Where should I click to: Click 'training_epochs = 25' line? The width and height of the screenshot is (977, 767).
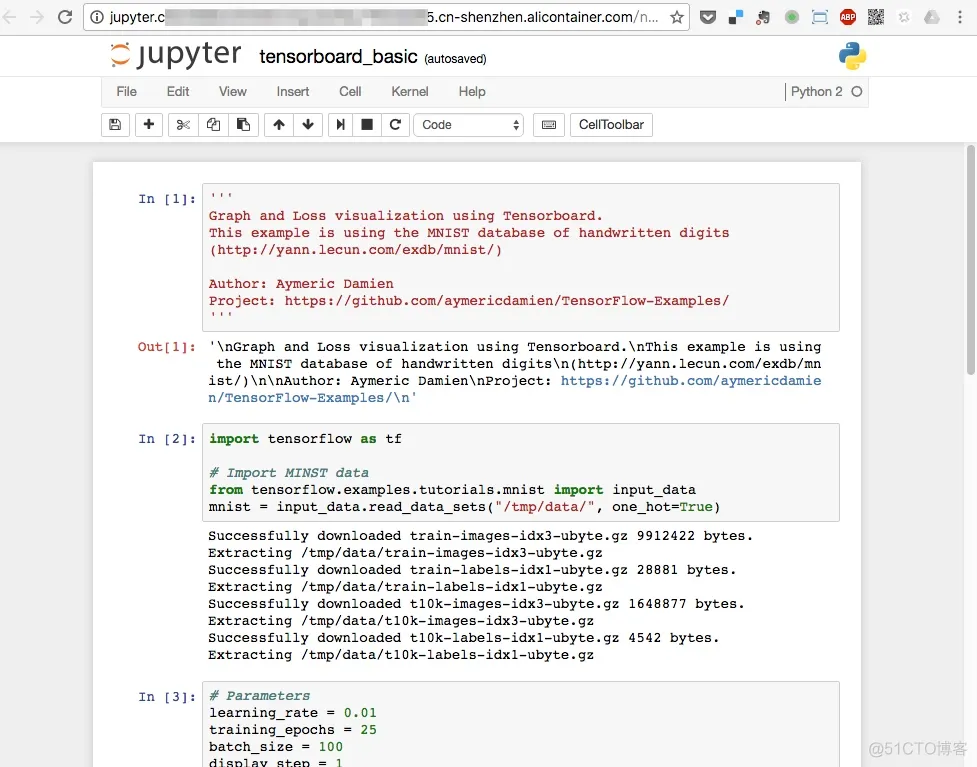point(293,730)
